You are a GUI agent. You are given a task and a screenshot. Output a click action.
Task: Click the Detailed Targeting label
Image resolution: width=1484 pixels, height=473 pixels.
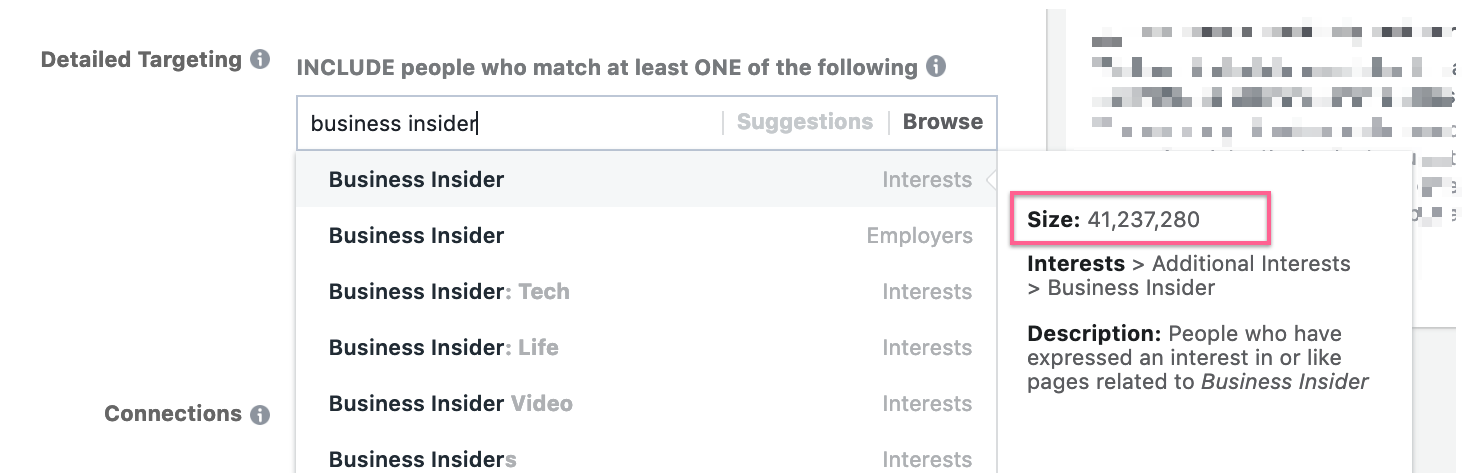click(x=141, y=60)
